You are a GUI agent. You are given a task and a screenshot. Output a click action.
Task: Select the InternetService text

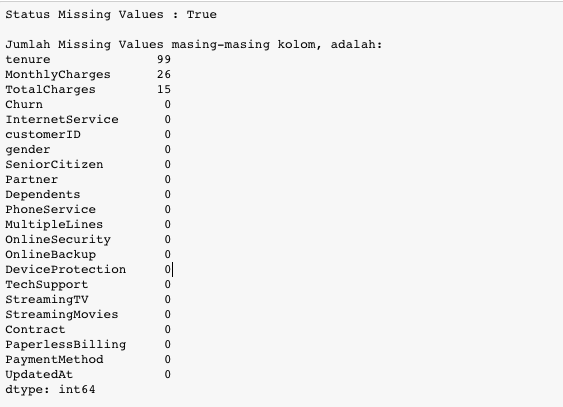click(62, 120)
